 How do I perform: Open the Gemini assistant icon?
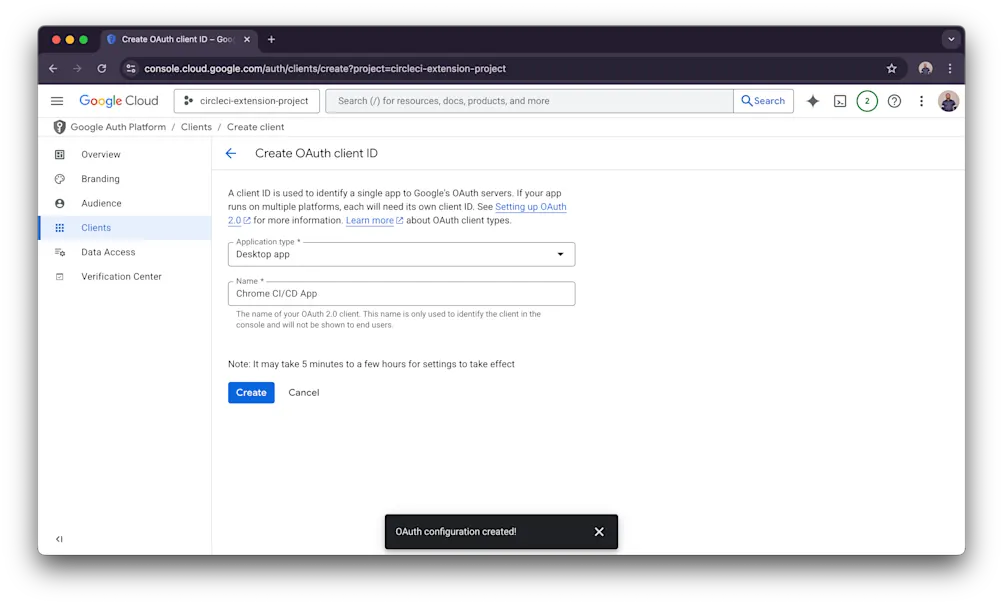click(x=812, y=101)
